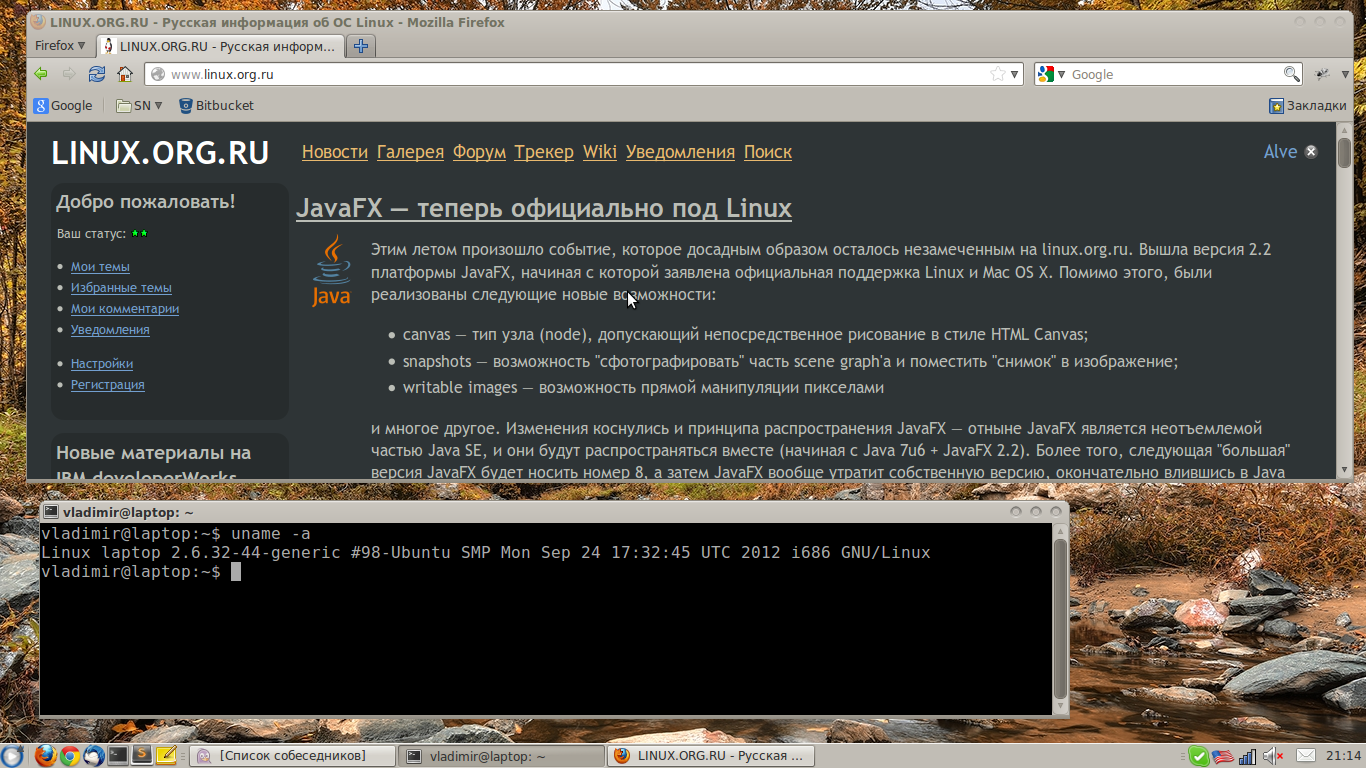Run the search with the magnifier icon

[x=1292, y=74]
